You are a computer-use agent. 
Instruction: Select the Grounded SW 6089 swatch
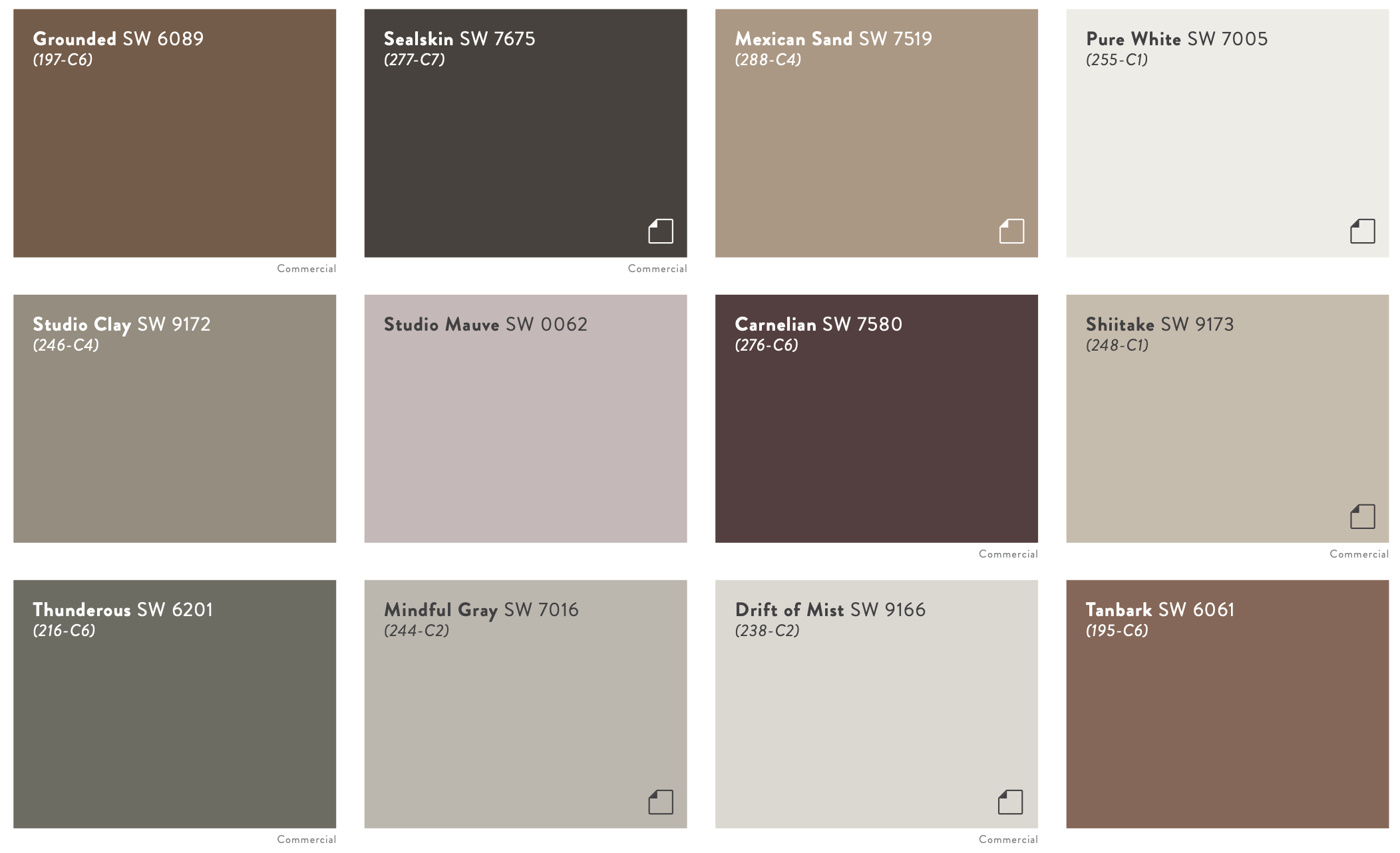174,146
